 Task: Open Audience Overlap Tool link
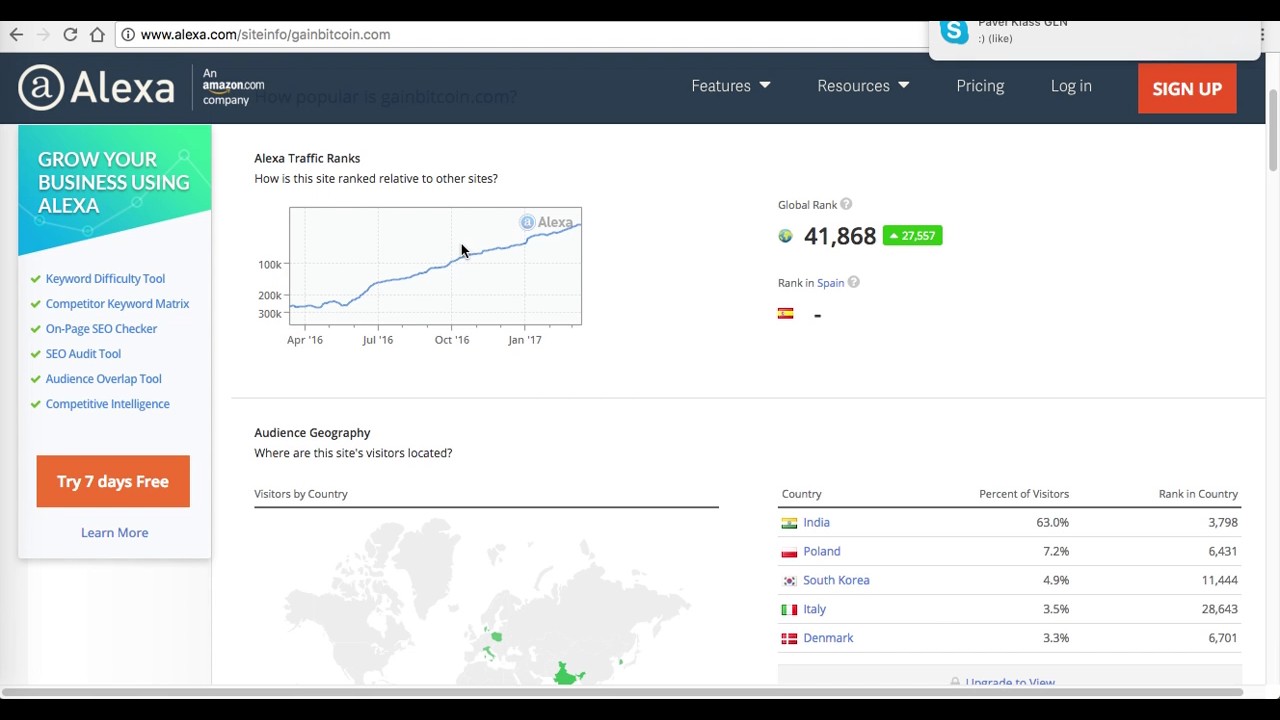click(103, 379)
